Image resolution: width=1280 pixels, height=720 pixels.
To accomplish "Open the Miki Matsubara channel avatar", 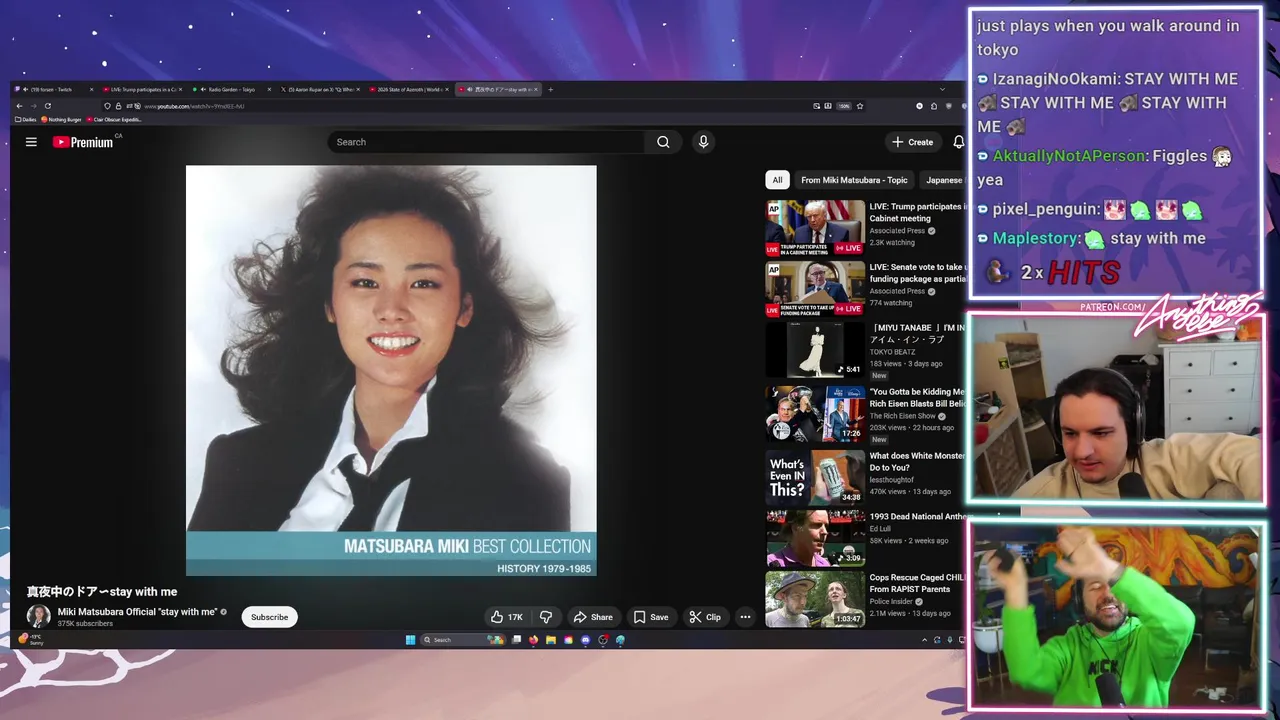I will pyautogui.click(x=39, y=617).
